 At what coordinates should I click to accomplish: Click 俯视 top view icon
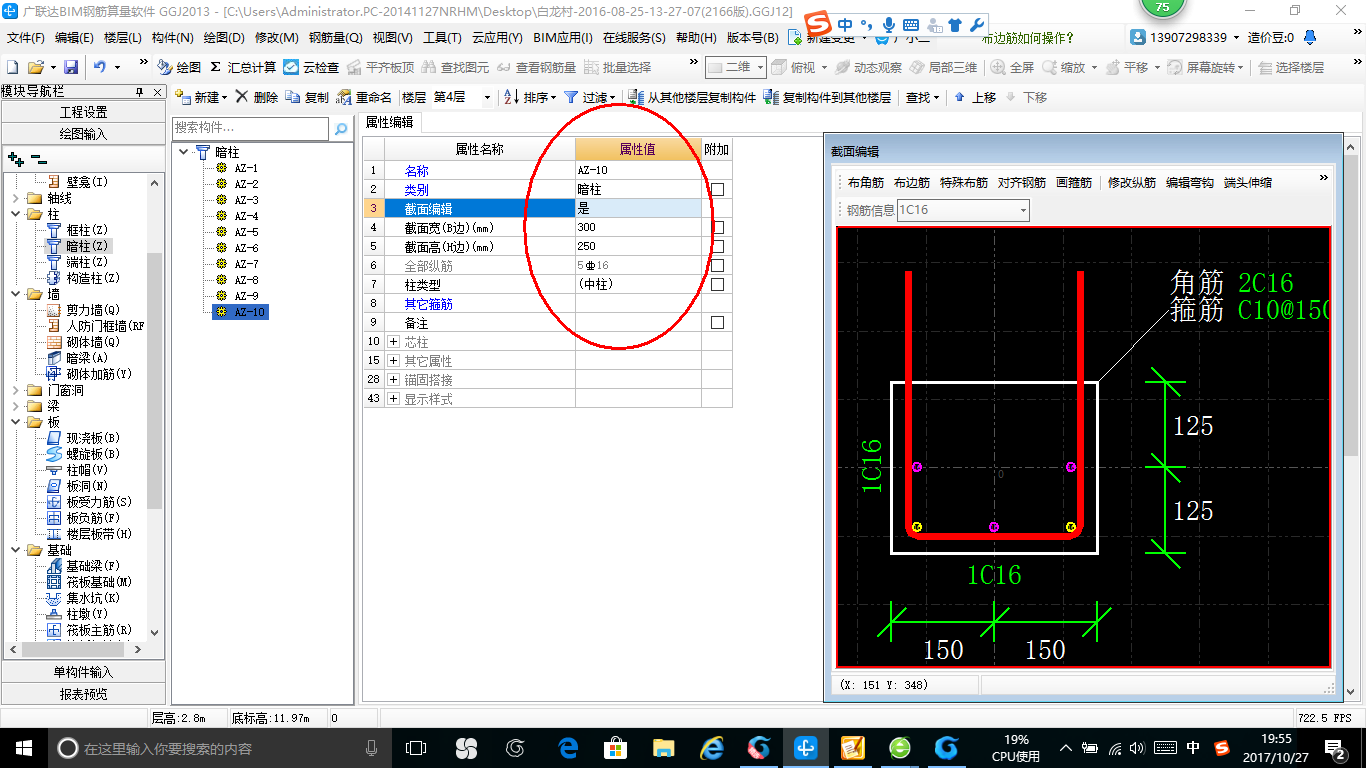780,67
